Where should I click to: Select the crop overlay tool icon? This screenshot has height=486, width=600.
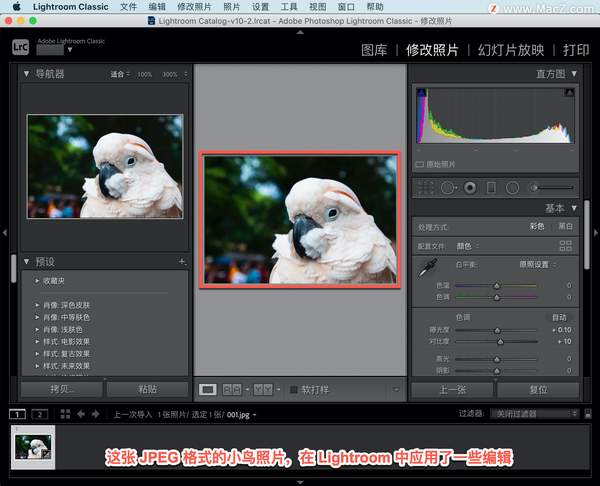(x=424, y=187)
